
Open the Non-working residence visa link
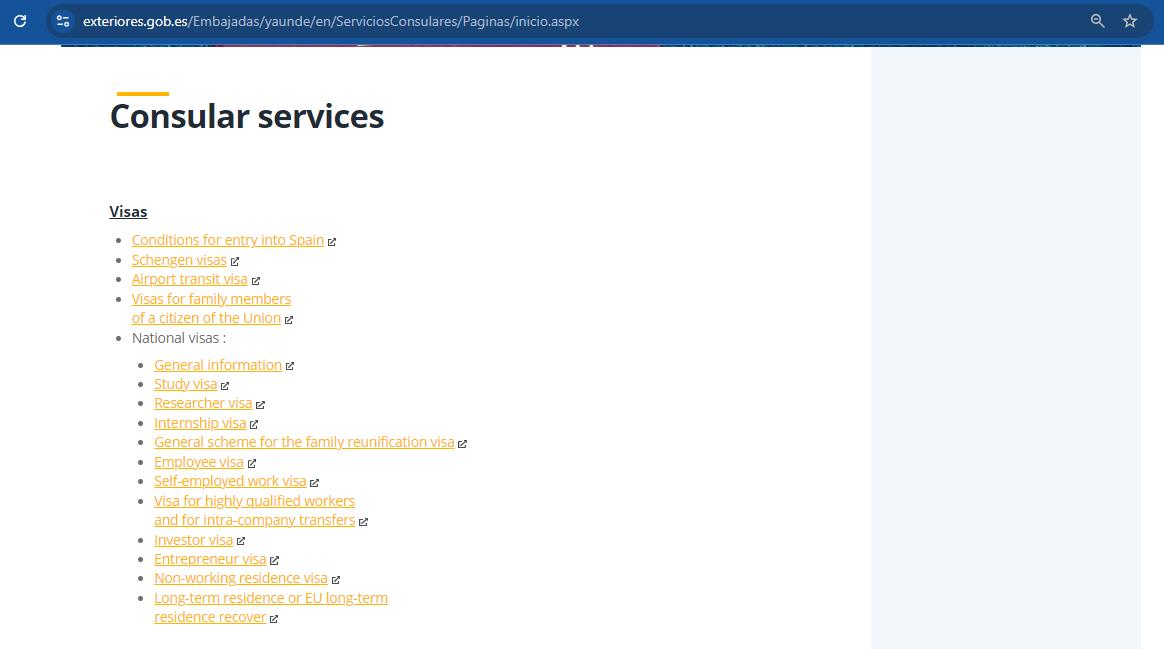click(240, 578)
